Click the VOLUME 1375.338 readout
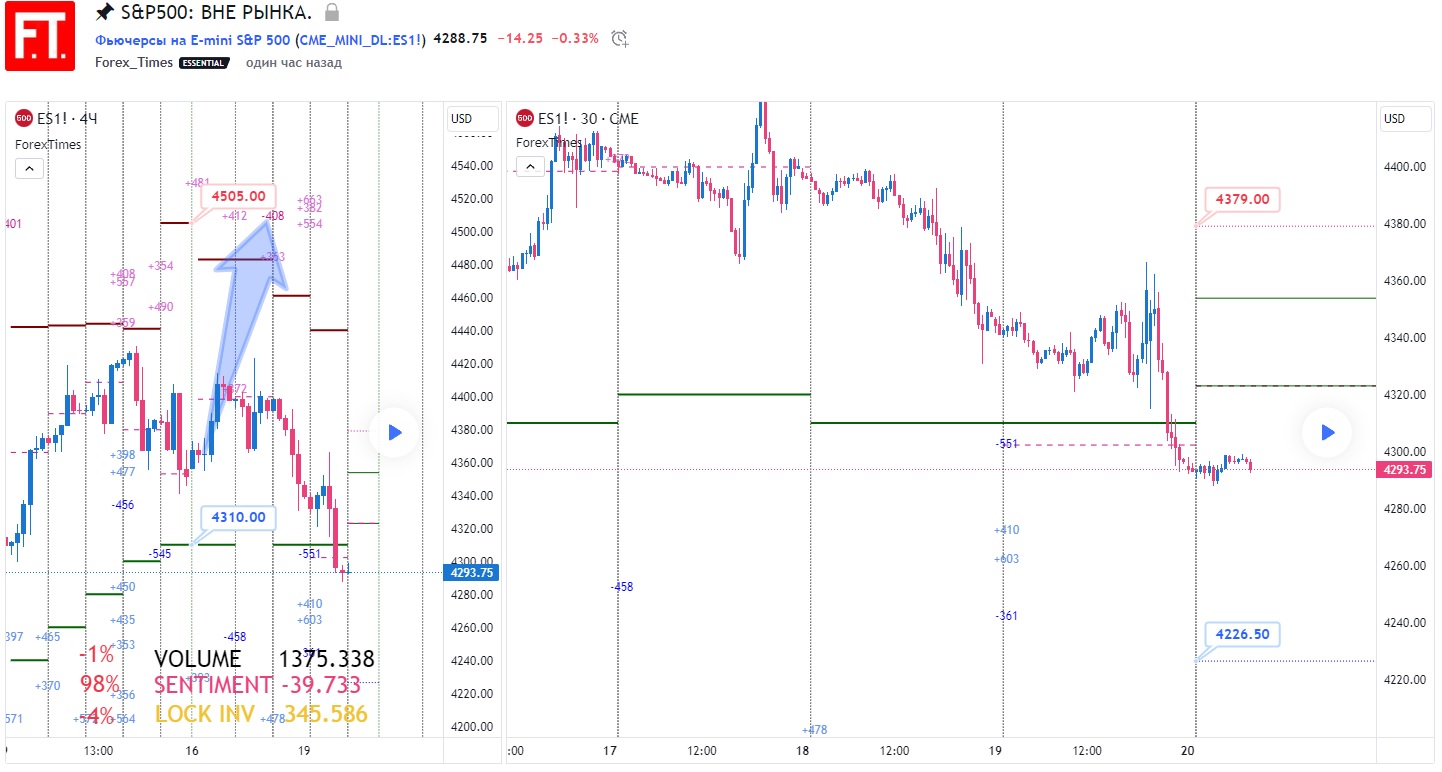 pos(265,659)
